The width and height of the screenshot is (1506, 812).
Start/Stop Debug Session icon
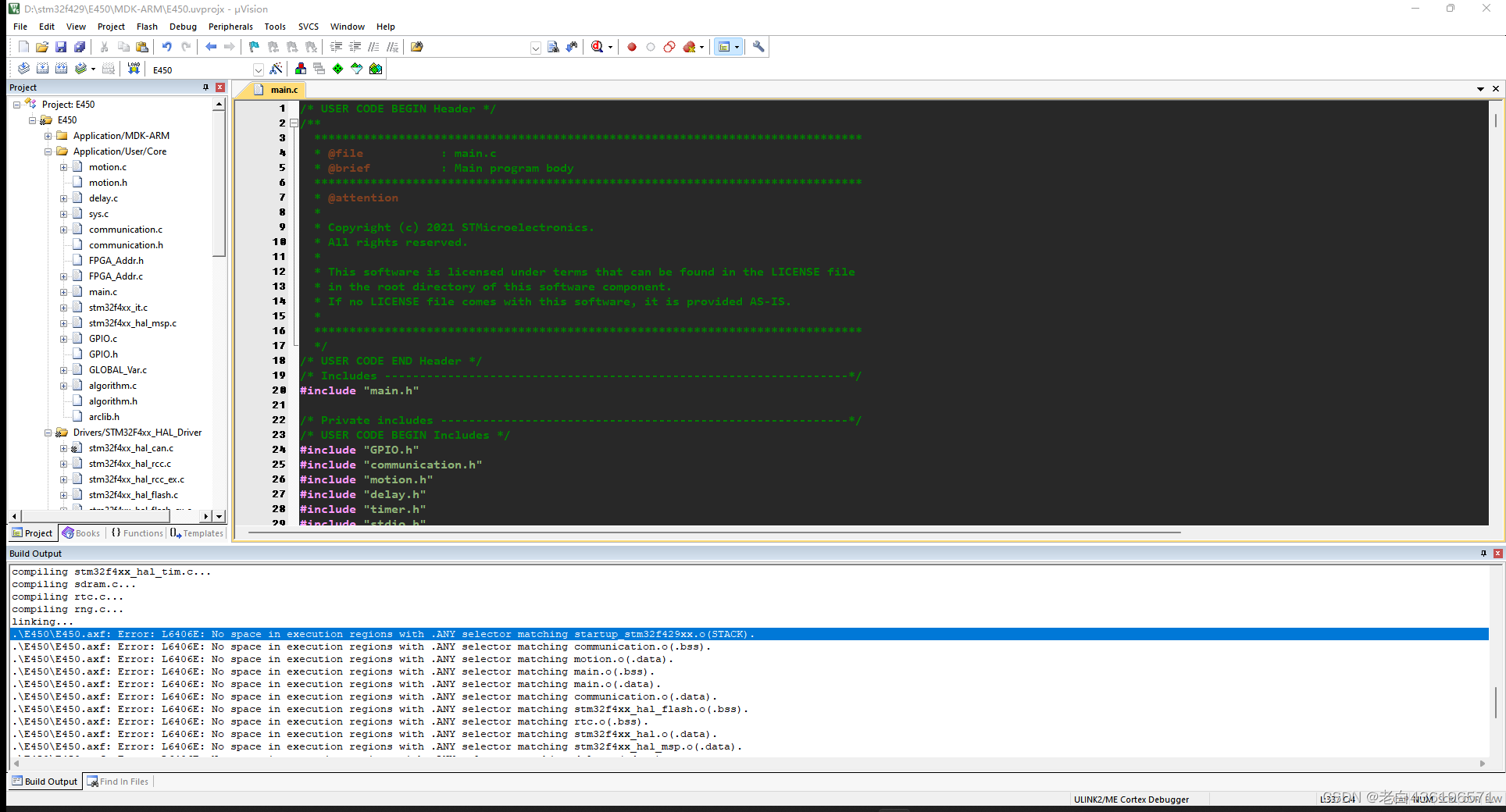pyautogui.click(x=597, y=47)
